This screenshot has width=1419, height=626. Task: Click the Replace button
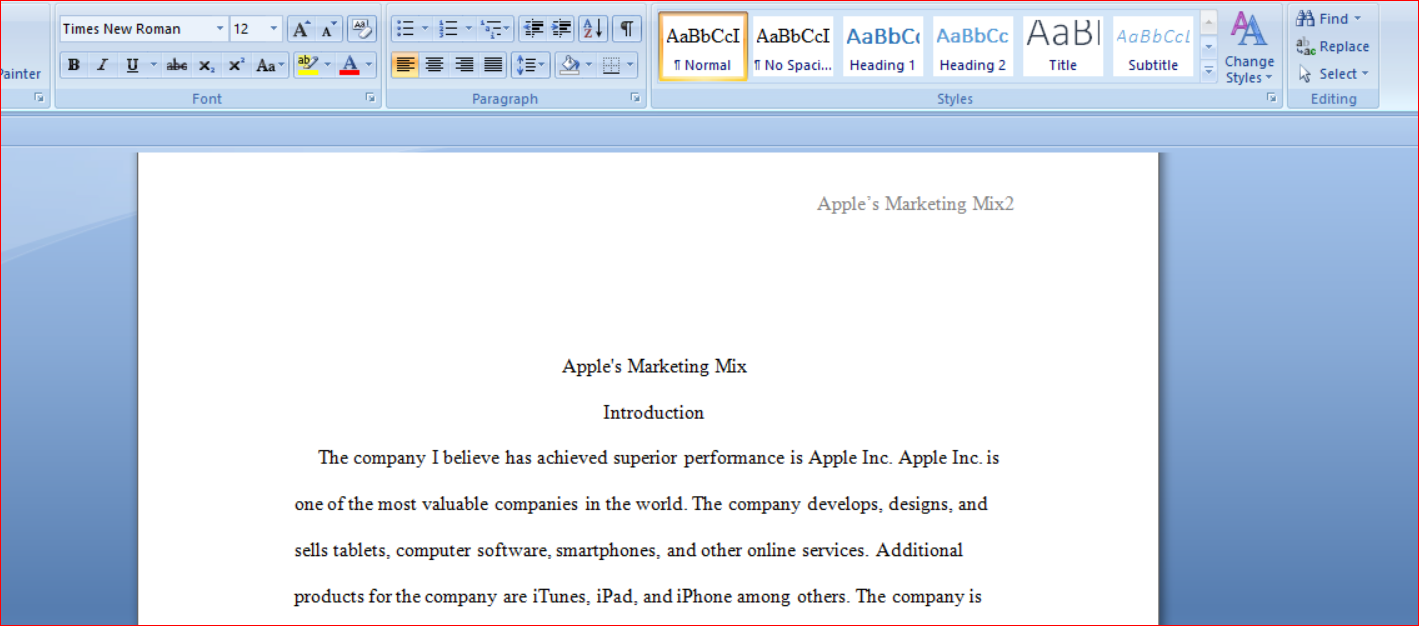pyautogui.click(x=1333, y=46)
